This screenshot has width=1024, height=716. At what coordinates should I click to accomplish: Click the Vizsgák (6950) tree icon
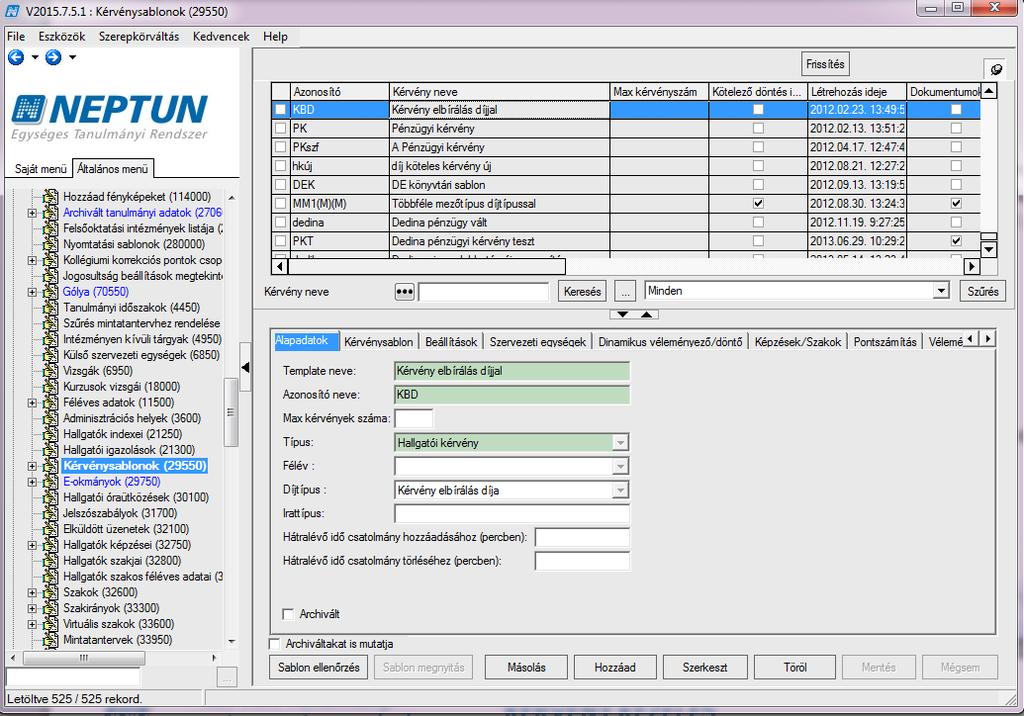click(50, 371)
